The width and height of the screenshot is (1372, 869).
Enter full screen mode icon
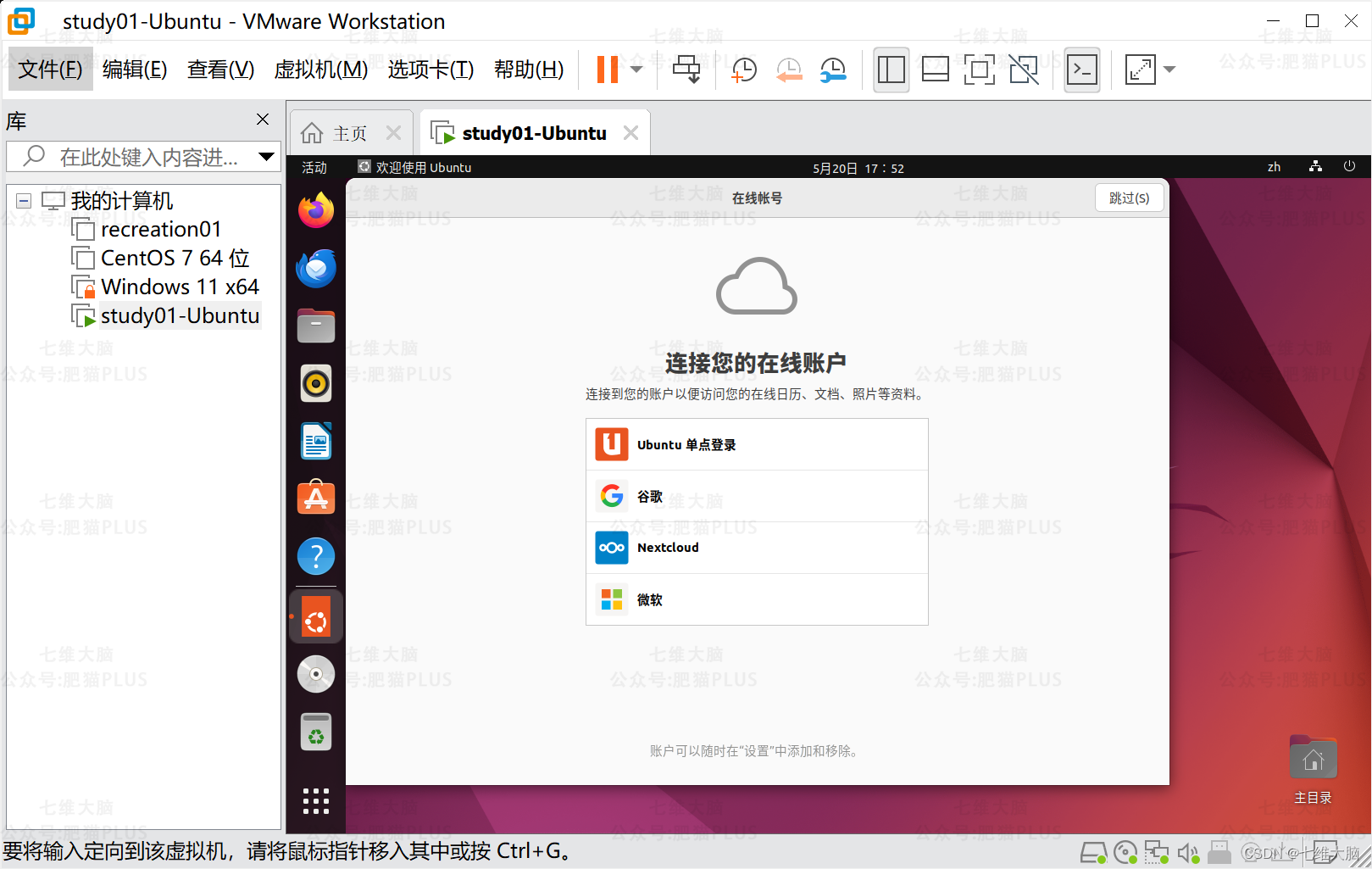[980, 70]
